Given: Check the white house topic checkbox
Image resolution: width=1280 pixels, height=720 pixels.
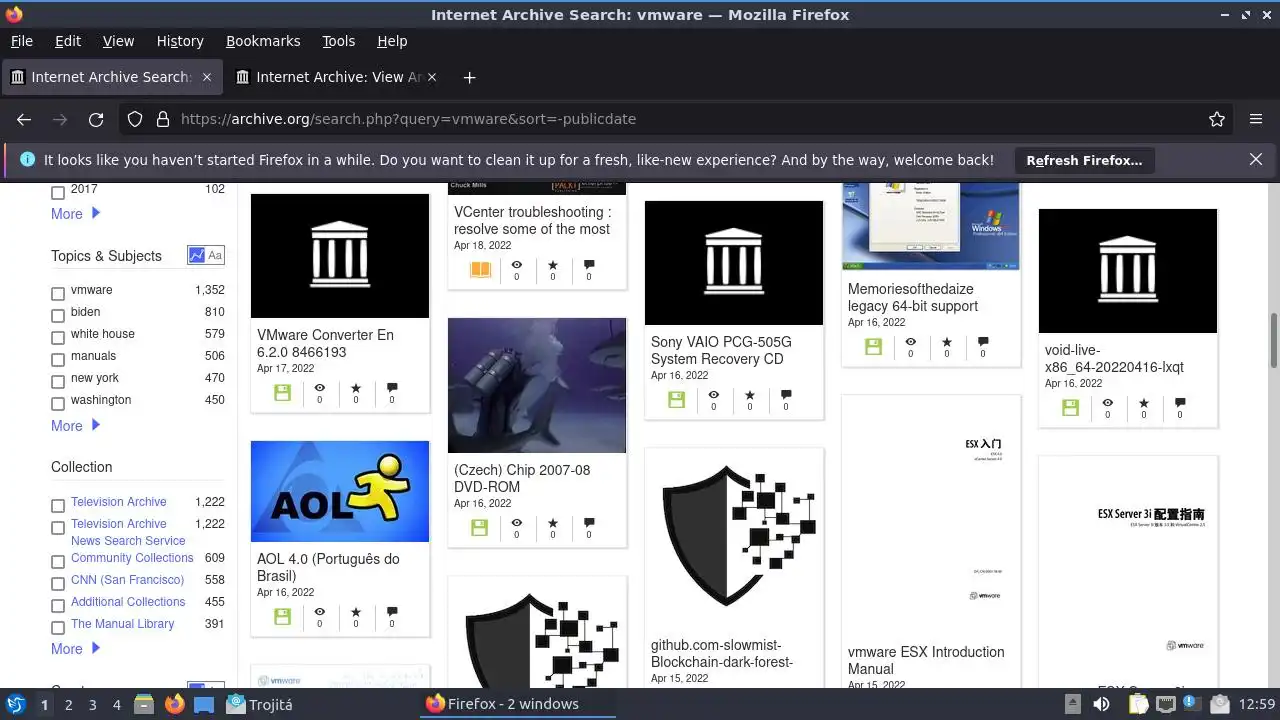Looking at the screenshot, I should tap(58, 338).
